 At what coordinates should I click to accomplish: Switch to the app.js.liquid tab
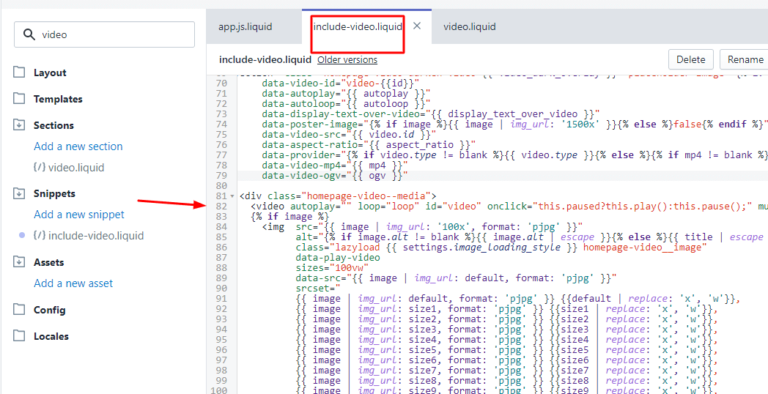[245, 26]
